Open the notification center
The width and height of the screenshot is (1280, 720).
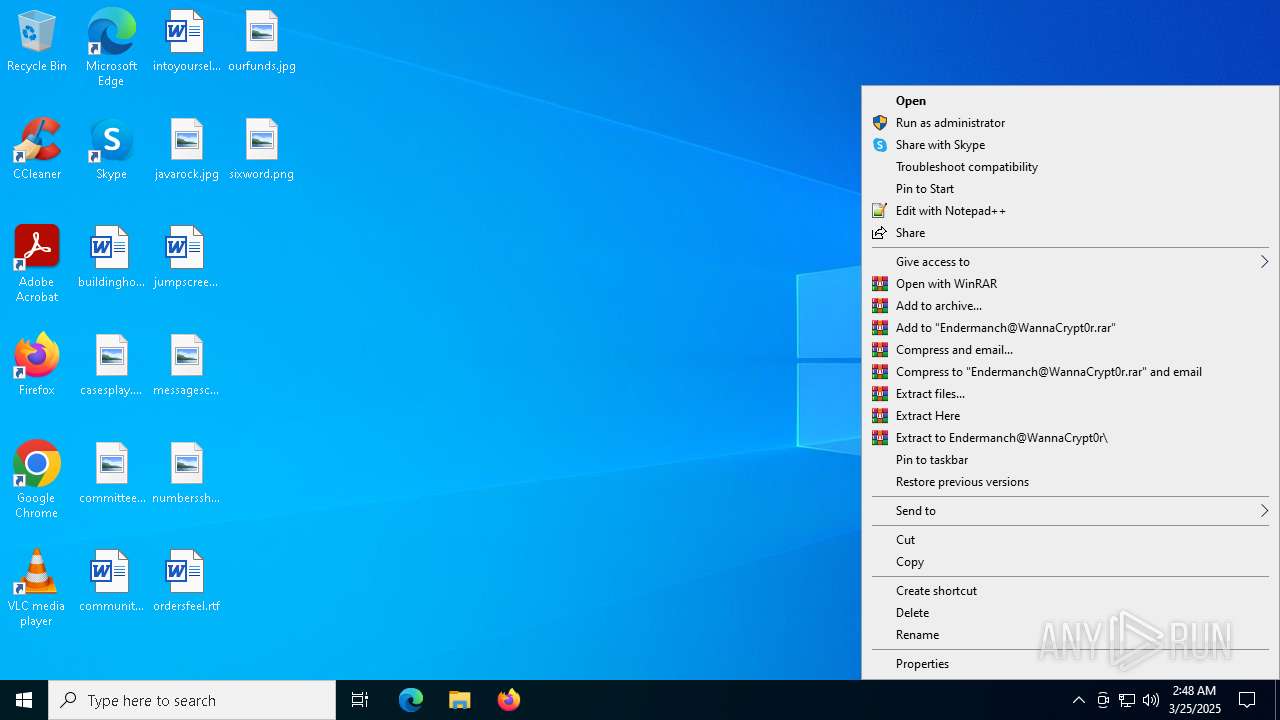[1248, 700]
